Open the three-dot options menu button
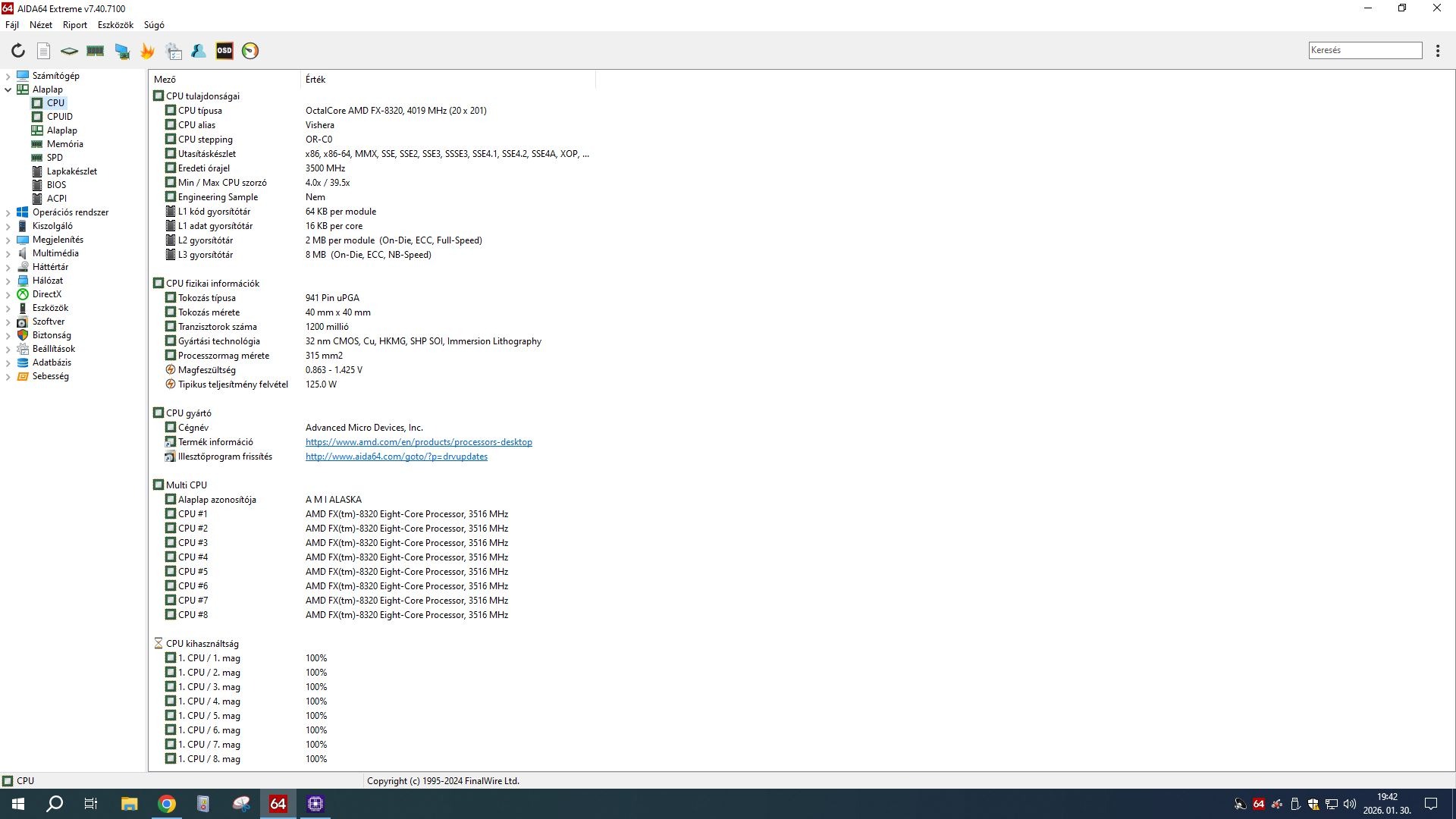The width and height of the screenshot is (1456, 819). point(1438,51)
